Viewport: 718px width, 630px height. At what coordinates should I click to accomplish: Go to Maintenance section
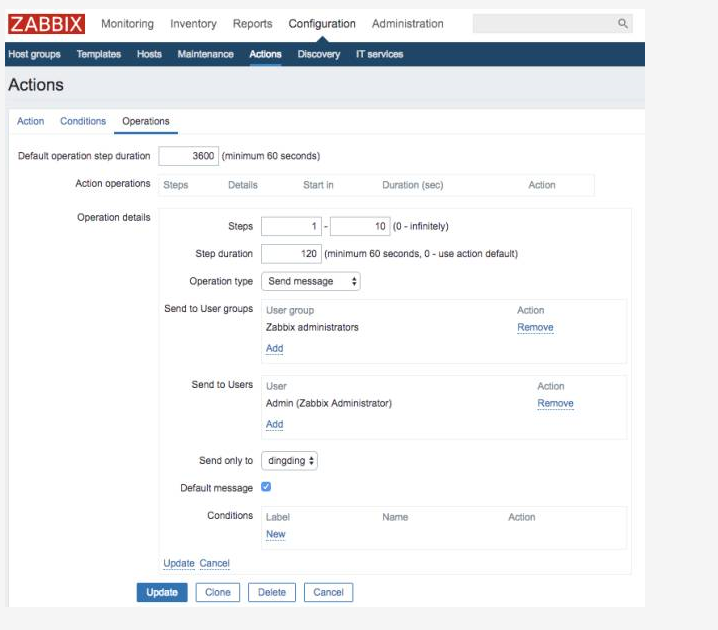(x=205, y=54)
